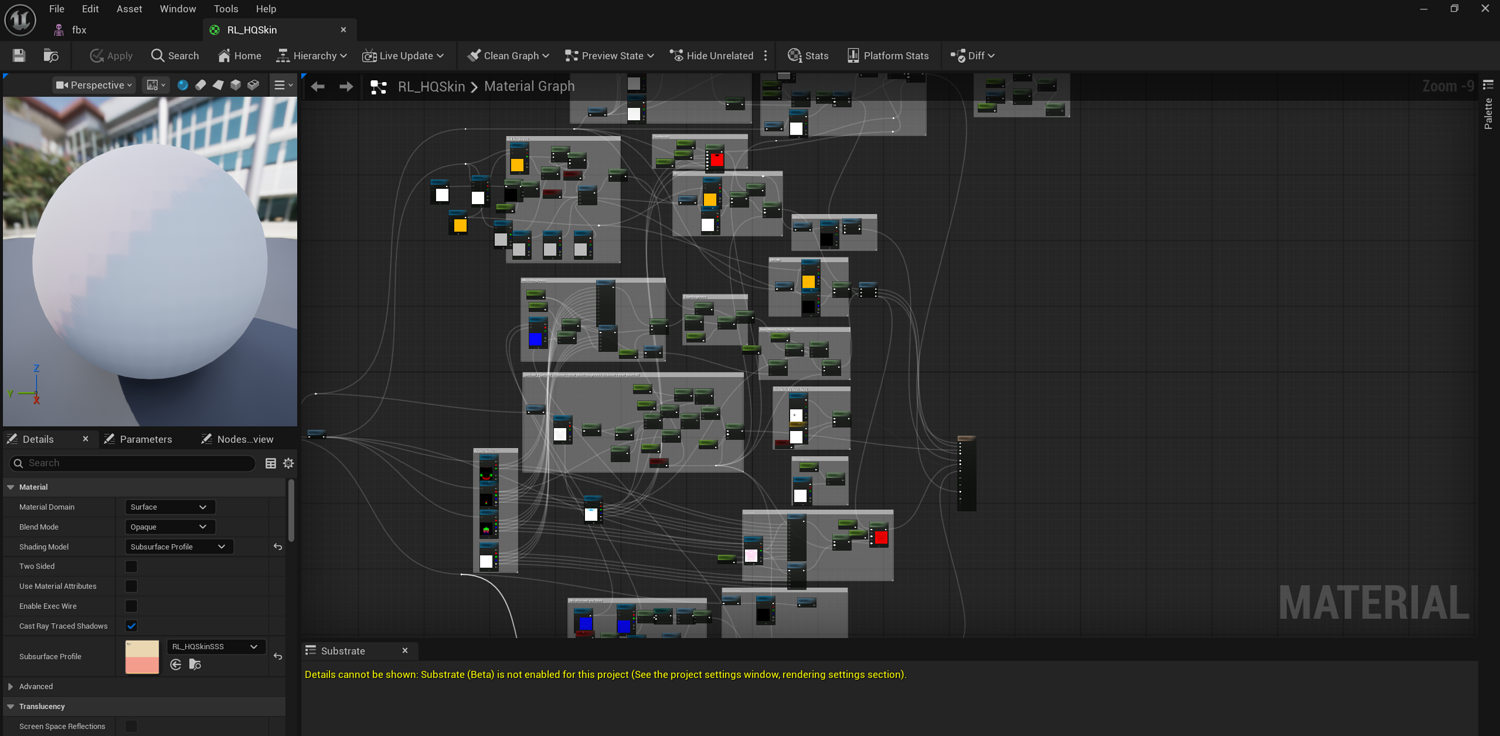Viewport: 1500px width, 736px height.
Task: Open the Diff dropdown
Action: 972,56
